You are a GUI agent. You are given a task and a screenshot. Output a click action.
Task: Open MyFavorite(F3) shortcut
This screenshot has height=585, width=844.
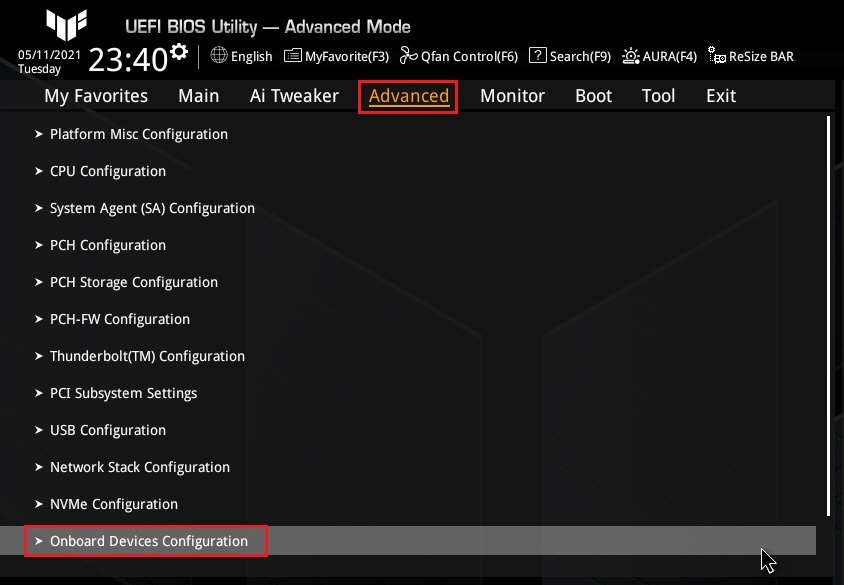point(347,57)
